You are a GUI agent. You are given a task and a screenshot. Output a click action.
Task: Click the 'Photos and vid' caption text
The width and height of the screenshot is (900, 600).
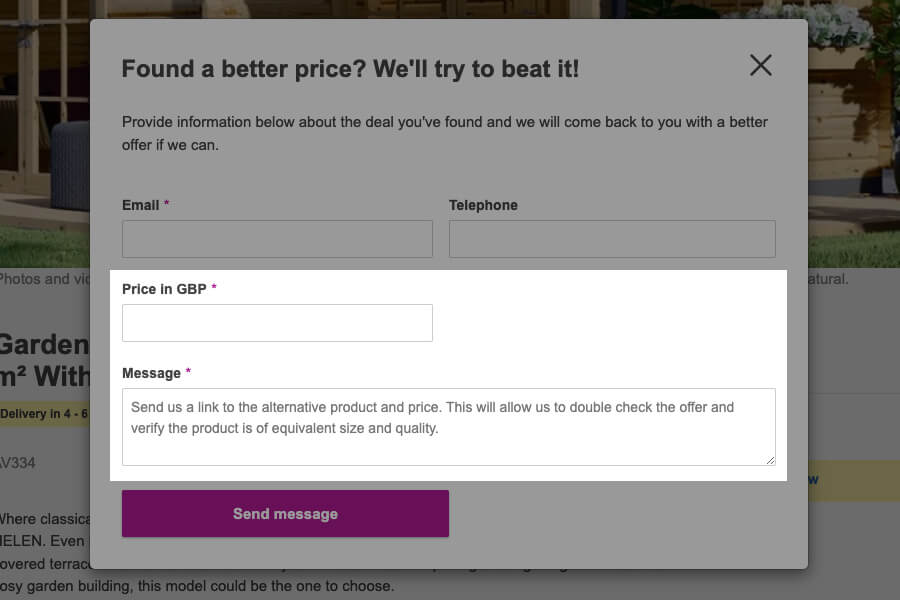click(45, 279)
